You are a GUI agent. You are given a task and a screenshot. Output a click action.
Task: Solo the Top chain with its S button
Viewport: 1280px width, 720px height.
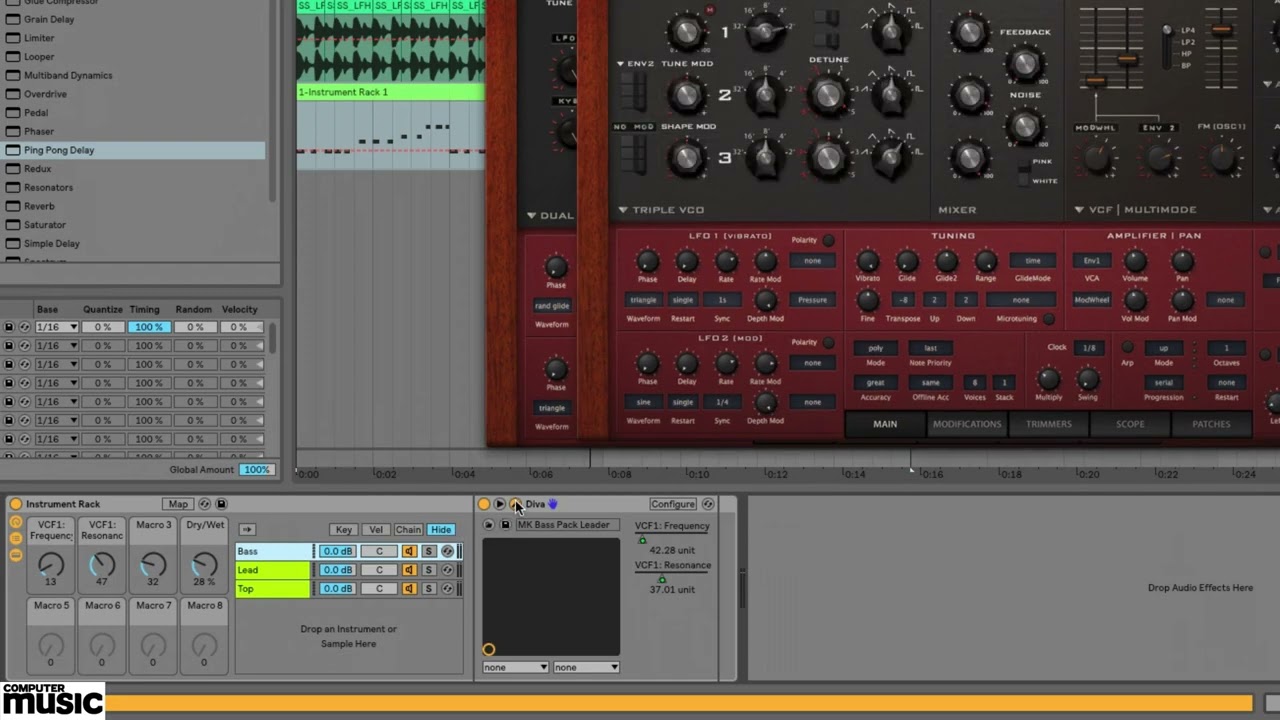click(x=429, y=589)
